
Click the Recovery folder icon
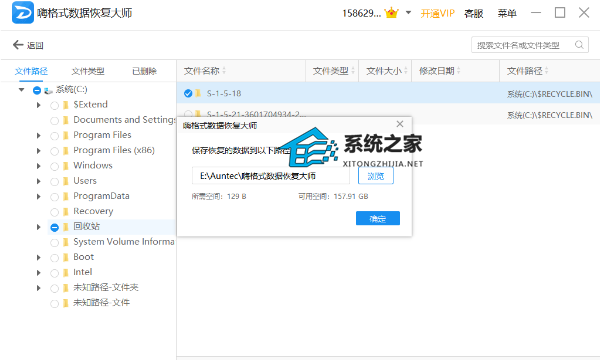coord(66,211)
